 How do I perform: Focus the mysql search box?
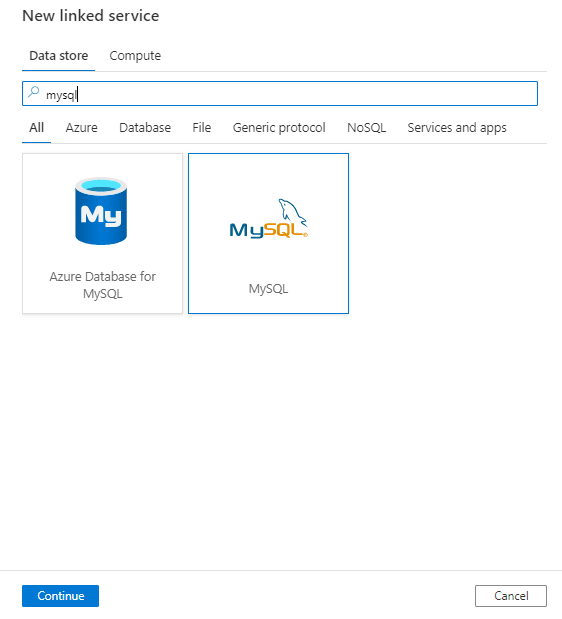pos(280,94)
